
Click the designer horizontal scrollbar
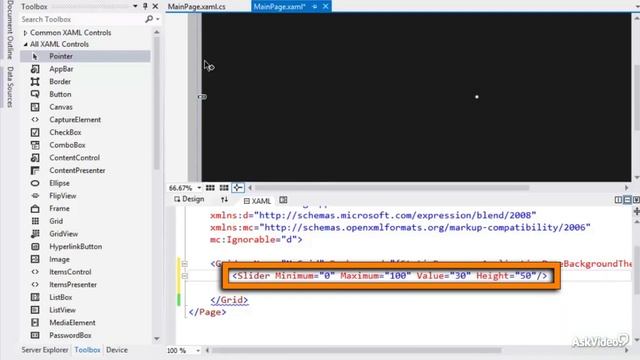[x=392, y=188]
